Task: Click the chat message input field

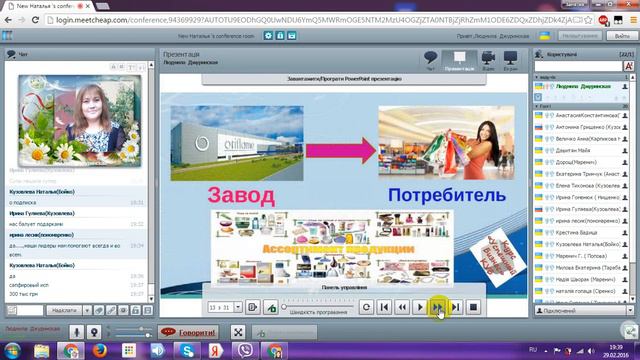Action: click(31, 311)
